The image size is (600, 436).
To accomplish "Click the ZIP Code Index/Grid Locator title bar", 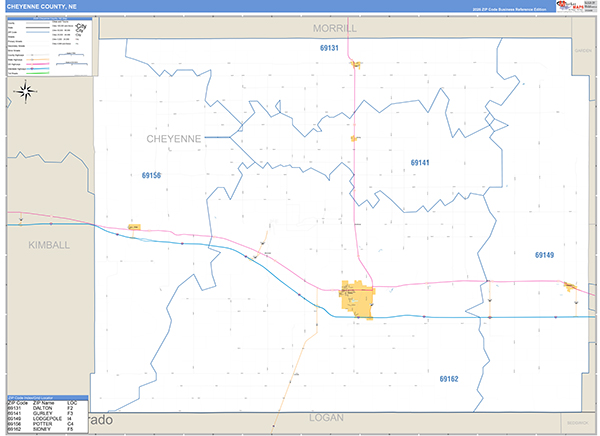I will pyautogui.click(x=47, y=398).
